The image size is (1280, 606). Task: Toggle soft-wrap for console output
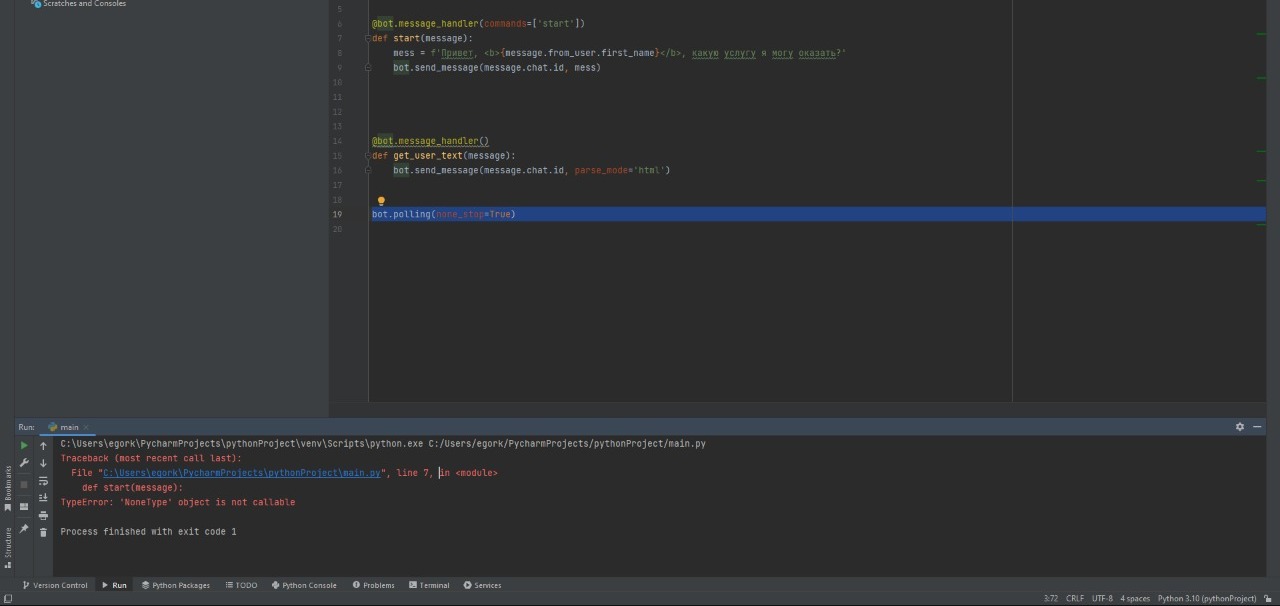click(43, 480)
